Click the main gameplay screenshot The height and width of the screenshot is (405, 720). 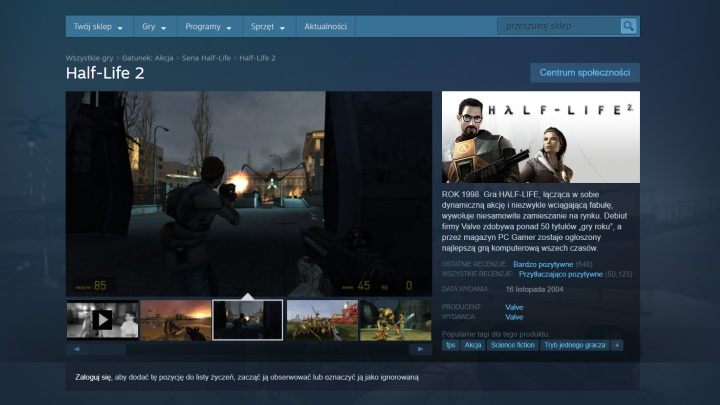pyautogui.click(x=248, y=193)
